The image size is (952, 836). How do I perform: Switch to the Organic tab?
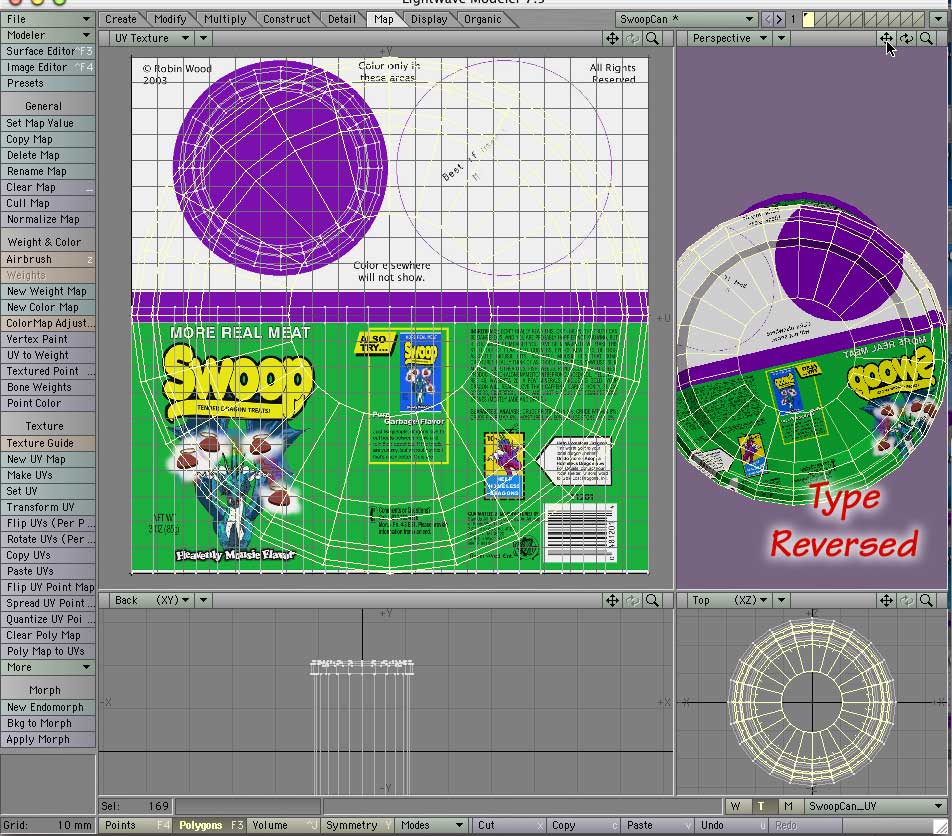[x=483, y=19]
